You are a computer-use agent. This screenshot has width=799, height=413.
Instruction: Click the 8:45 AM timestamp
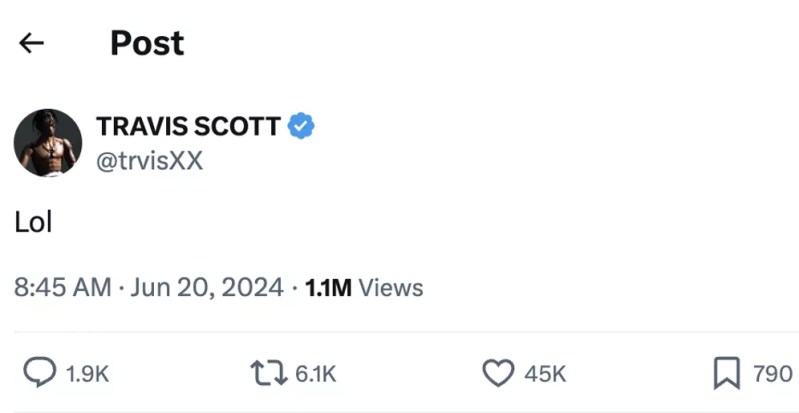pyautogui.click(x=62, y=288)
